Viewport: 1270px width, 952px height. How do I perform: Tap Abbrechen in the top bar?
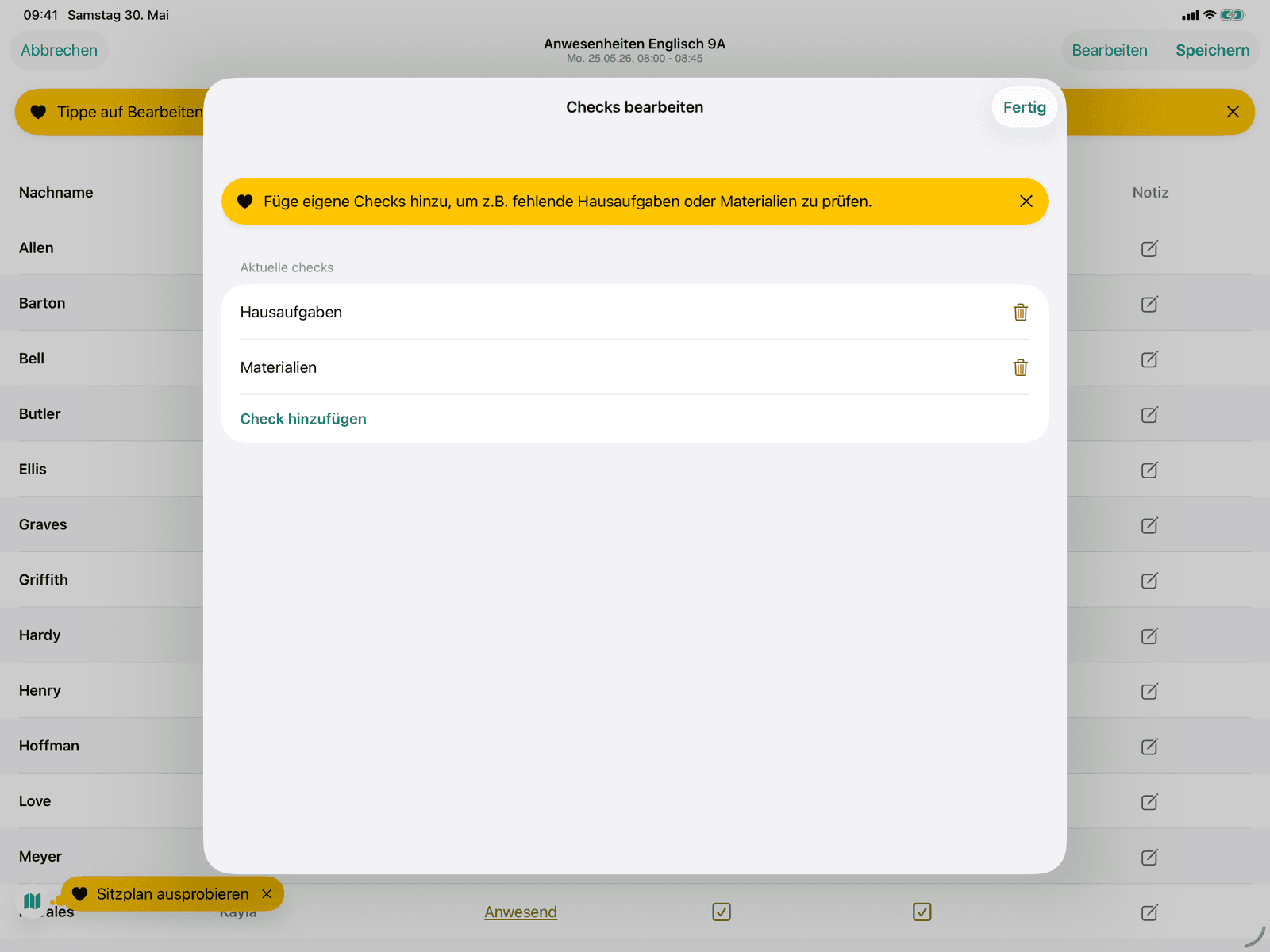(x=60, y=50)
